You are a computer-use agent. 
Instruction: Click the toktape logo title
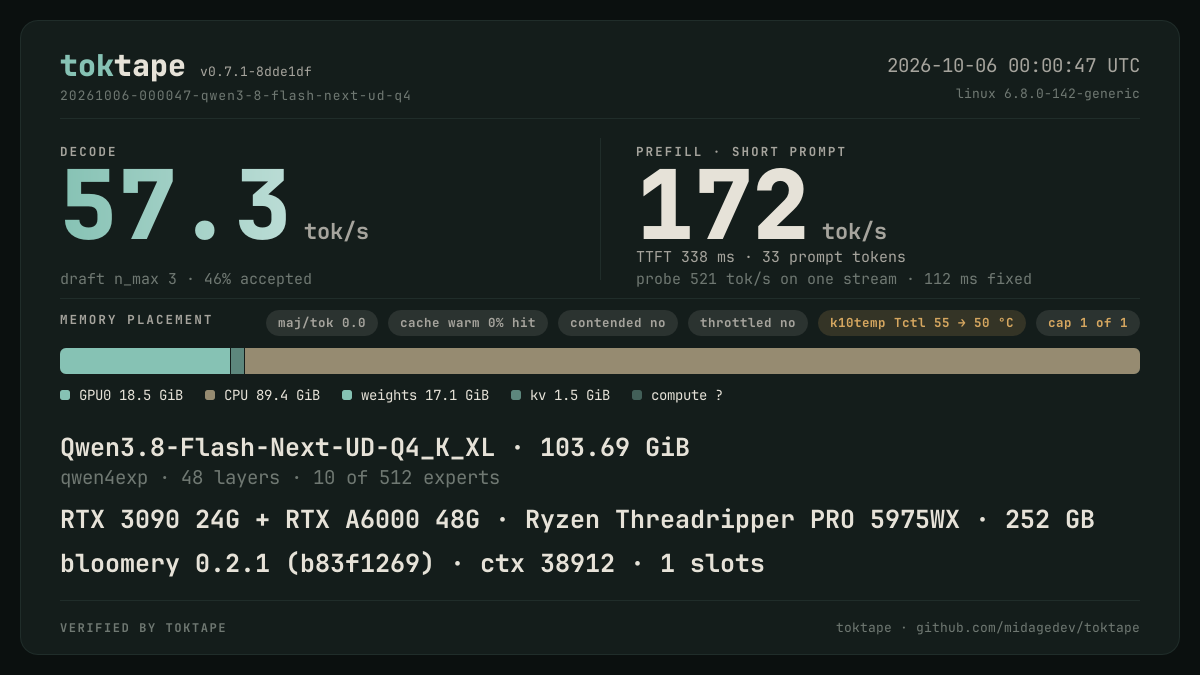pyautogui.click(x=122, y=66)
